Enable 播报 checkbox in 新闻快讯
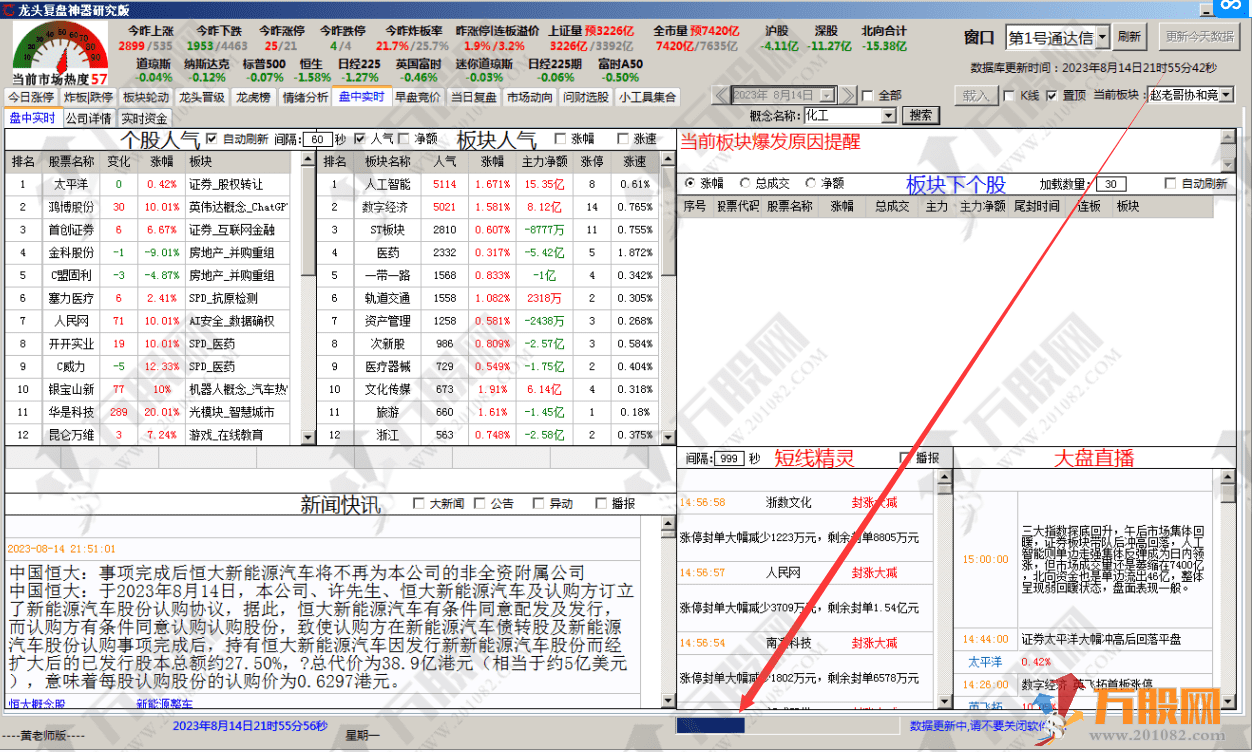Viewport: 1252px width, 752px height. pyautogui.click(x=601, y=504)
